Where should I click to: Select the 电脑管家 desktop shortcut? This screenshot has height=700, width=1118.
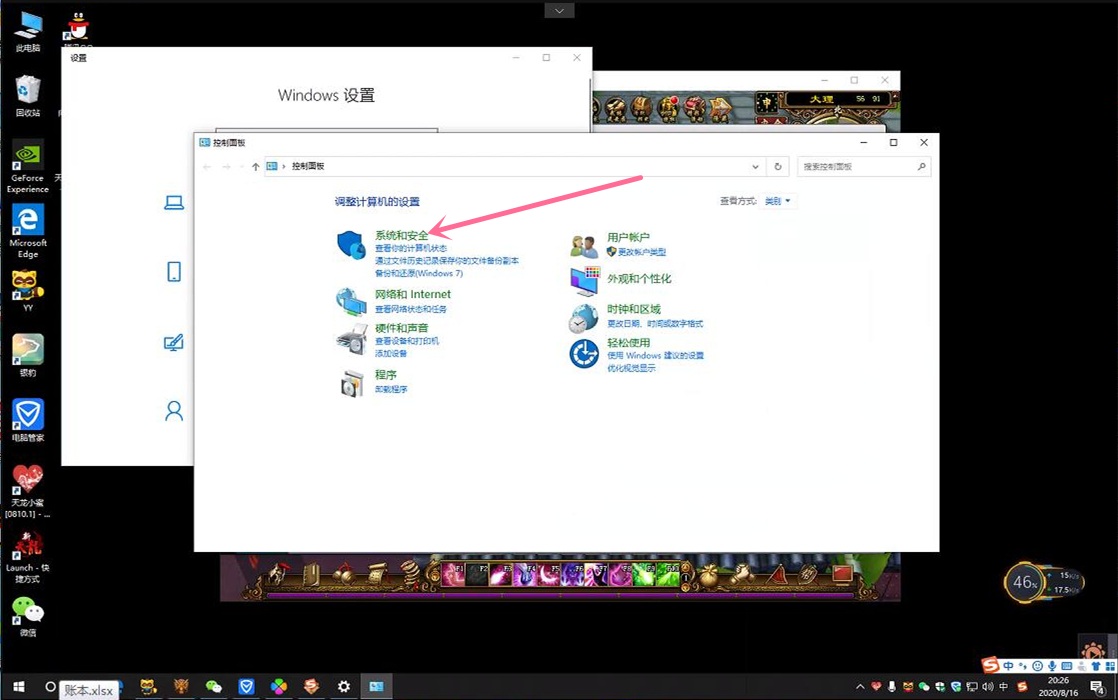click(x=28, y=421)
